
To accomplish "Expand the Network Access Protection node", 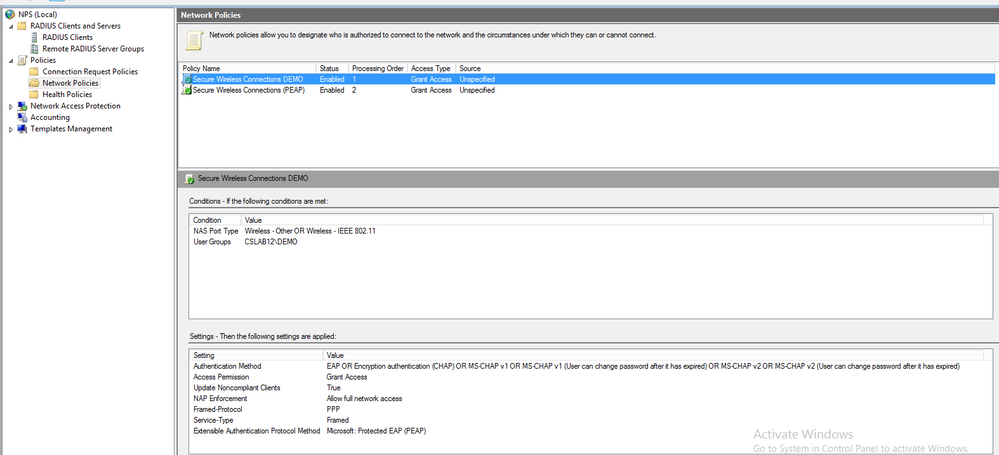I will tap(11, 106).
